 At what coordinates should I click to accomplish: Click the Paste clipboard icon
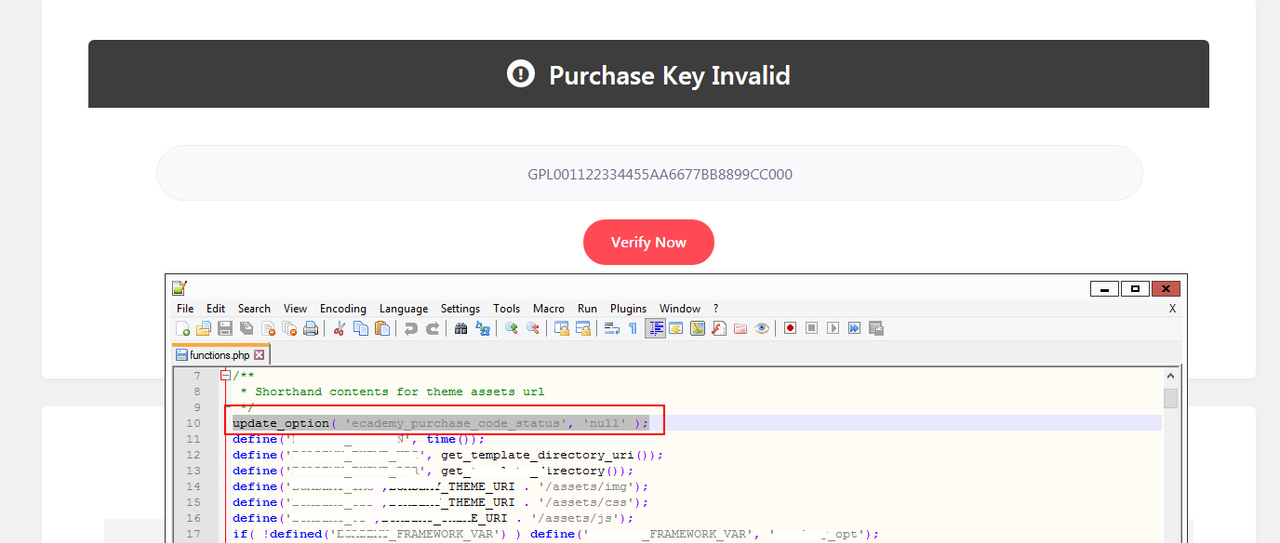click(382, 328)
